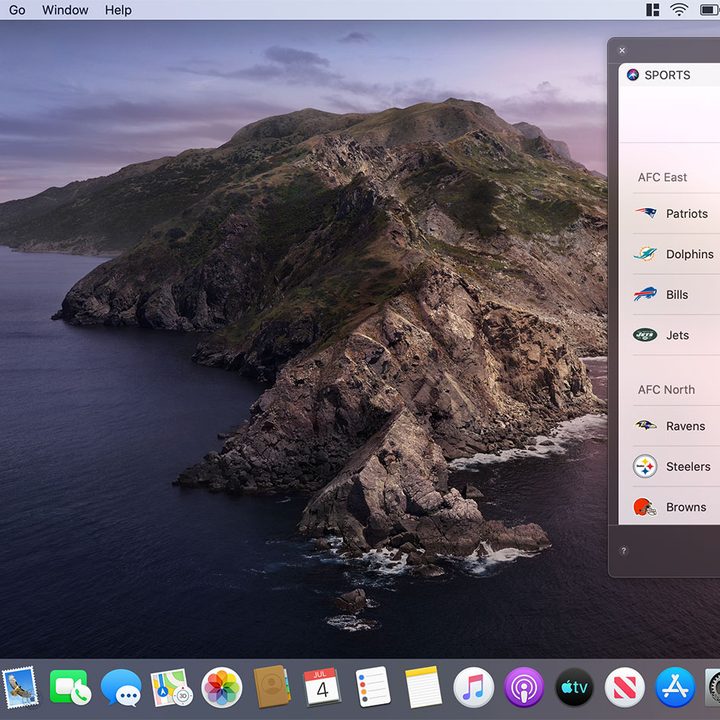Launch the App Store from the Dock
Screen dimensions: 720x720
(675, 687)
